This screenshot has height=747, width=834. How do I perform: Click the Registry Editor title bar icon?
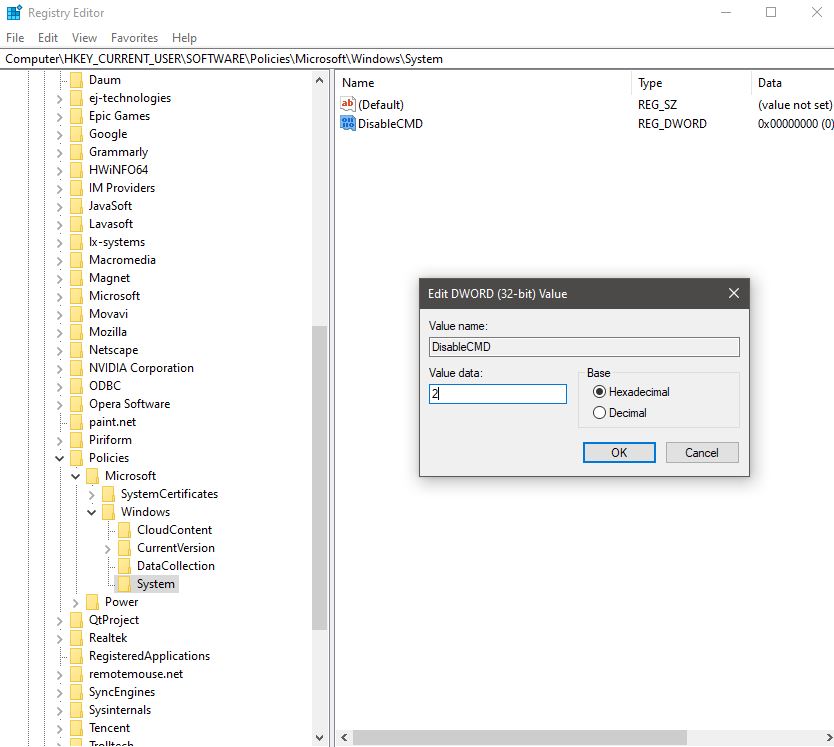14,12
